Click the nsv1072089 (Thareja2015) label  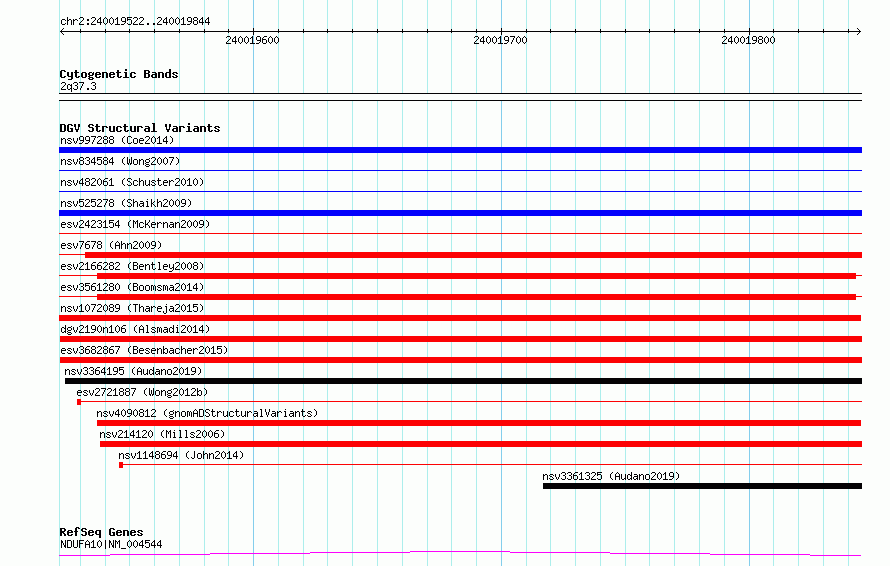(x=132, y=308)
